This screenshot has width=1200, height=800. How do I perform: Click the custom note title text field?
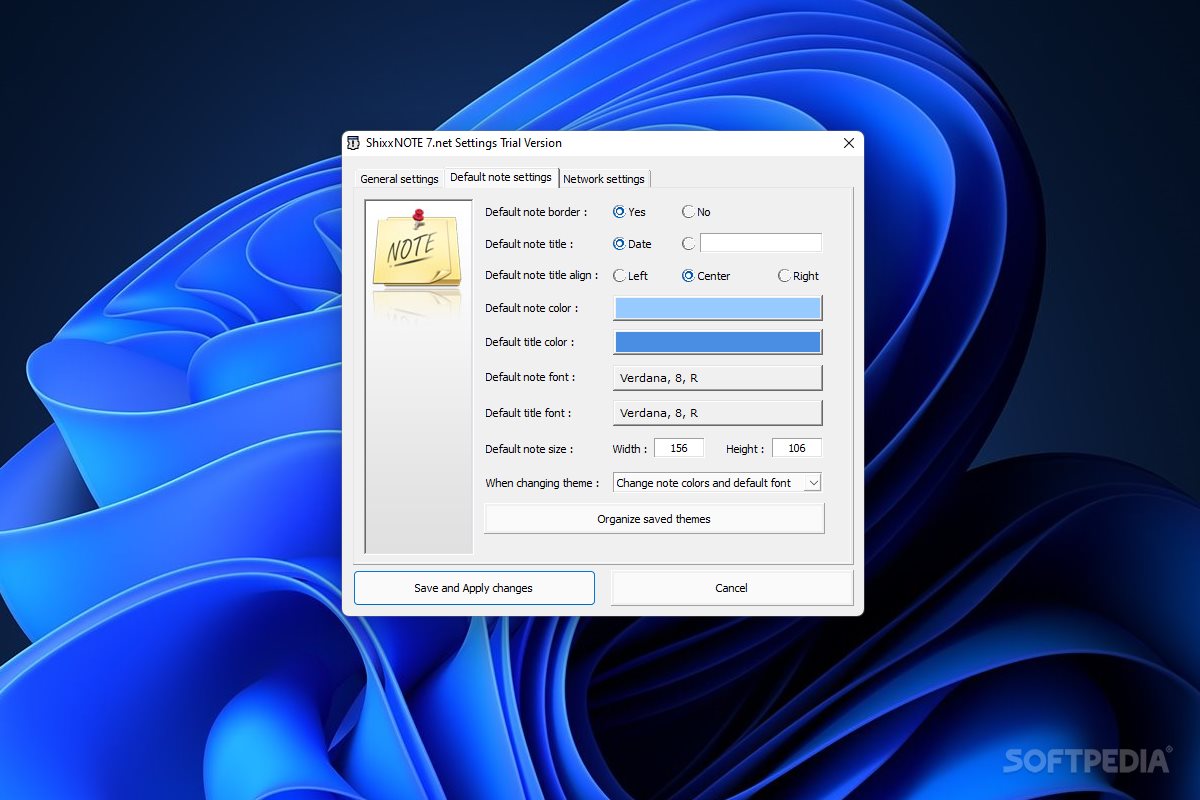761,243
